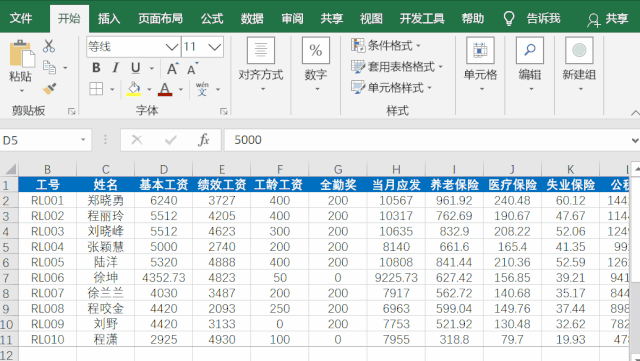640x361 pixels.
Task: Expand borders dropdown arrow
Action: coord(112,89)
